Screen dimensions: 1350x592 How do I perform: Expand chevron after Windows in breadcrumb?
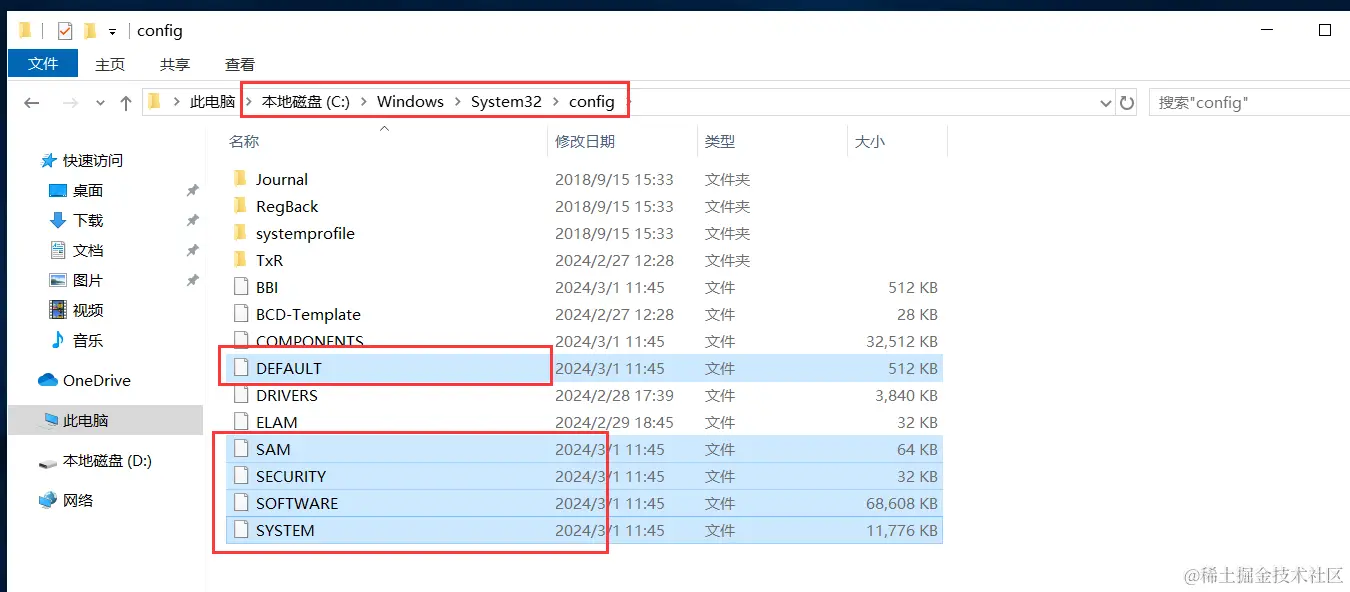[458, 102]
